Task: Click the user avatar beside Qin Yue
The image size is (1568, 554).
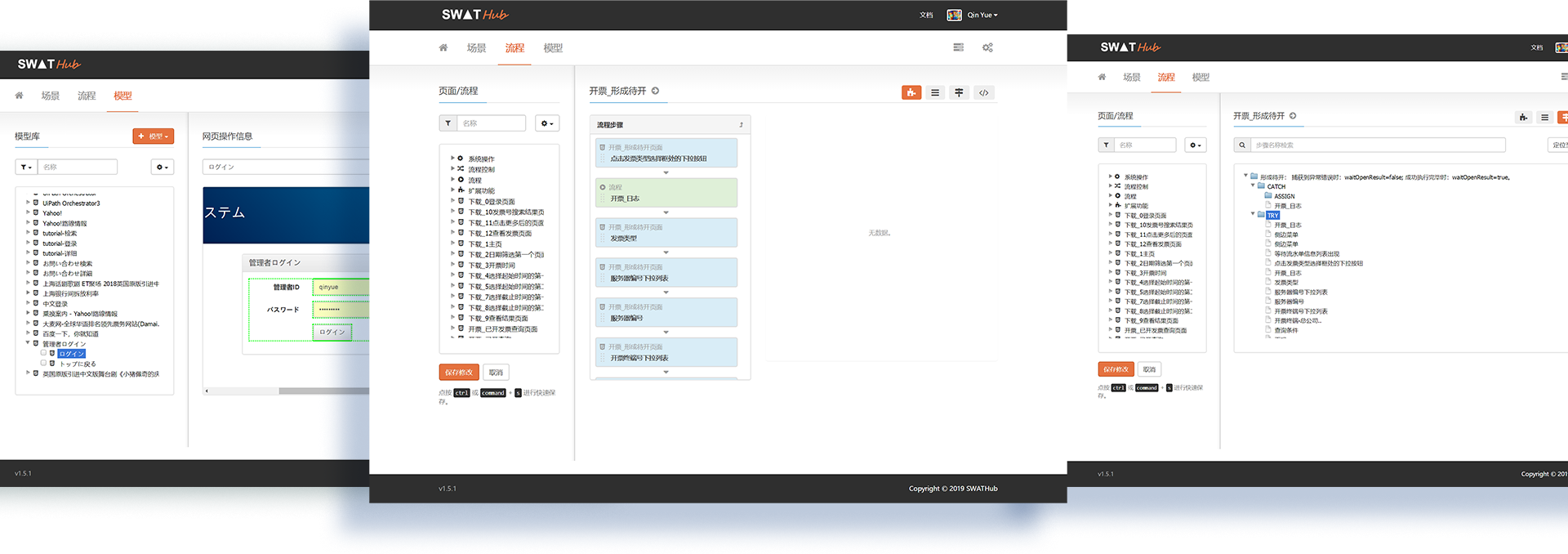Action: pos(954,15)
